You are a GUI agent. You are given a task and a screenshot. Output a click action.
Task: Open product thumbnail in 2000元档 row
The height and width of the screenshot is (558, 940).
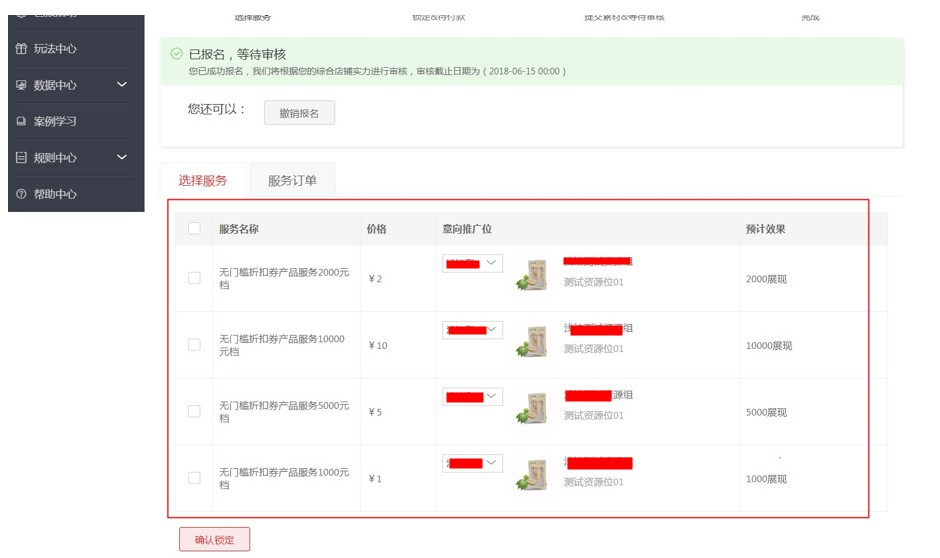tap(532, 275)
